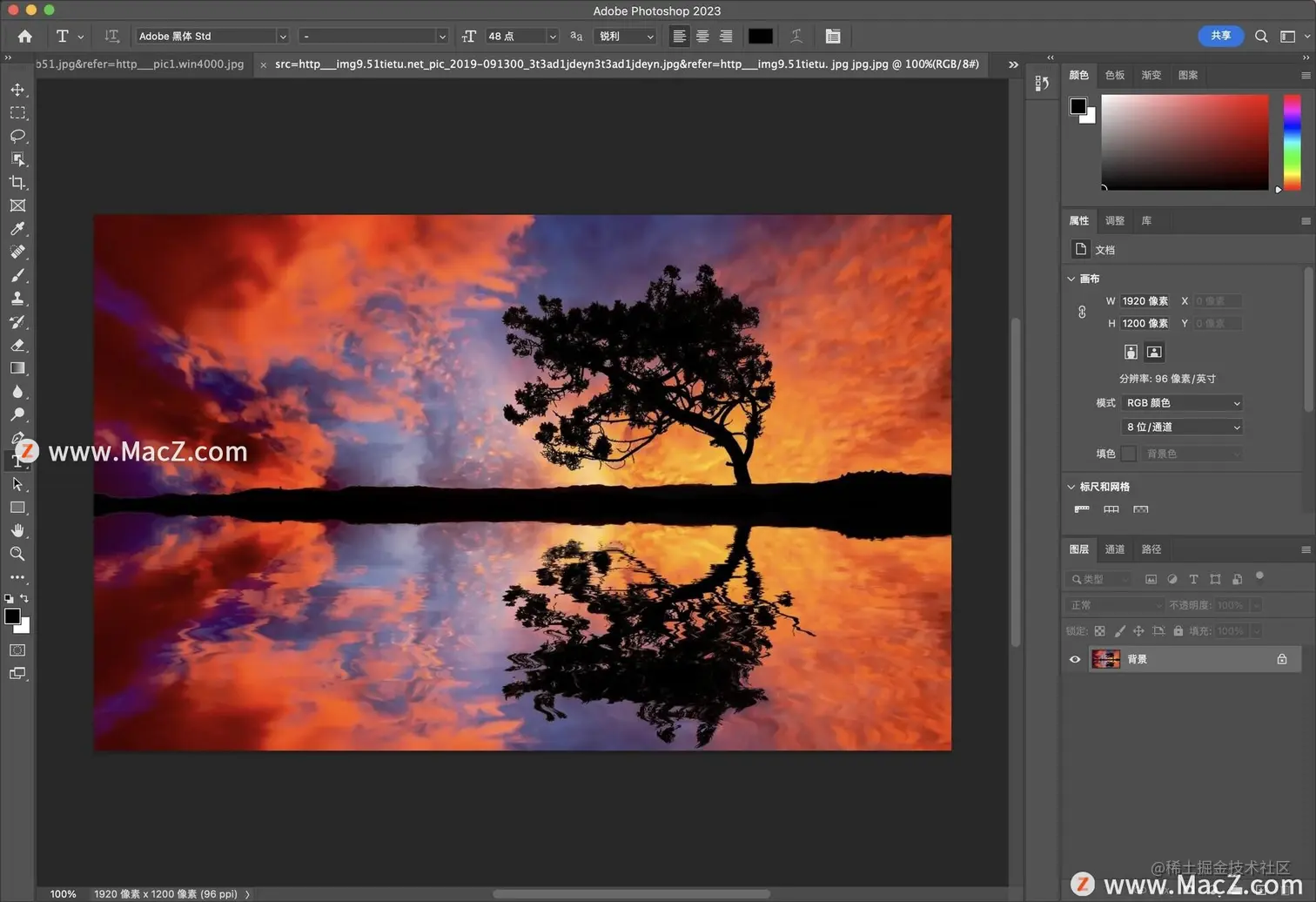Viewport: 1316px width, 902px height.
Task: Select the Clone Stamp tool
Action: pos(17,299)
